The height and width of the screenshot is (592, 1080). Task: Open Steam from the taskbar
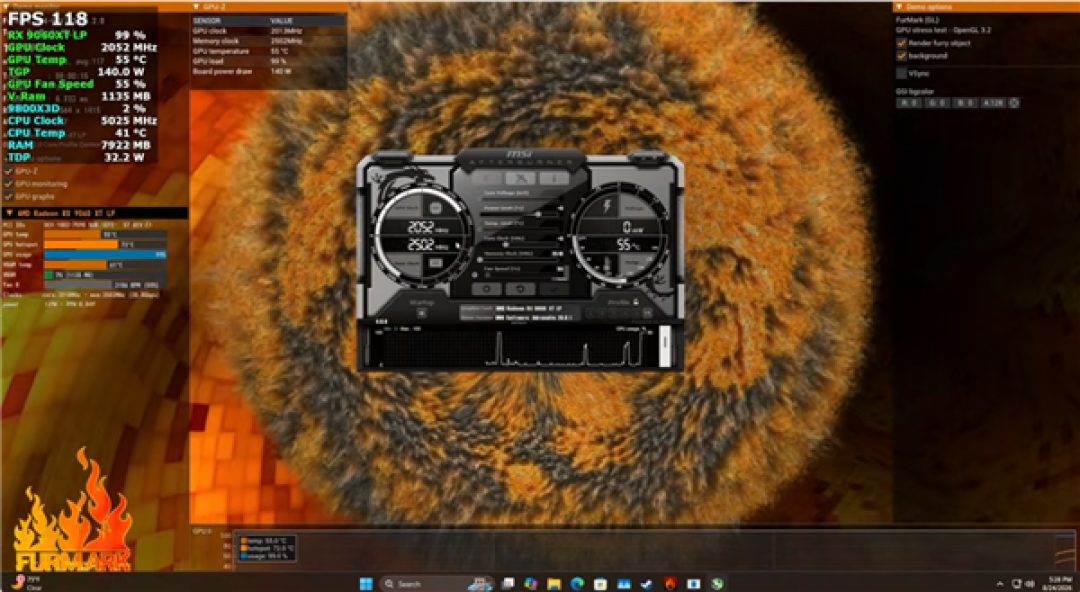647,584
